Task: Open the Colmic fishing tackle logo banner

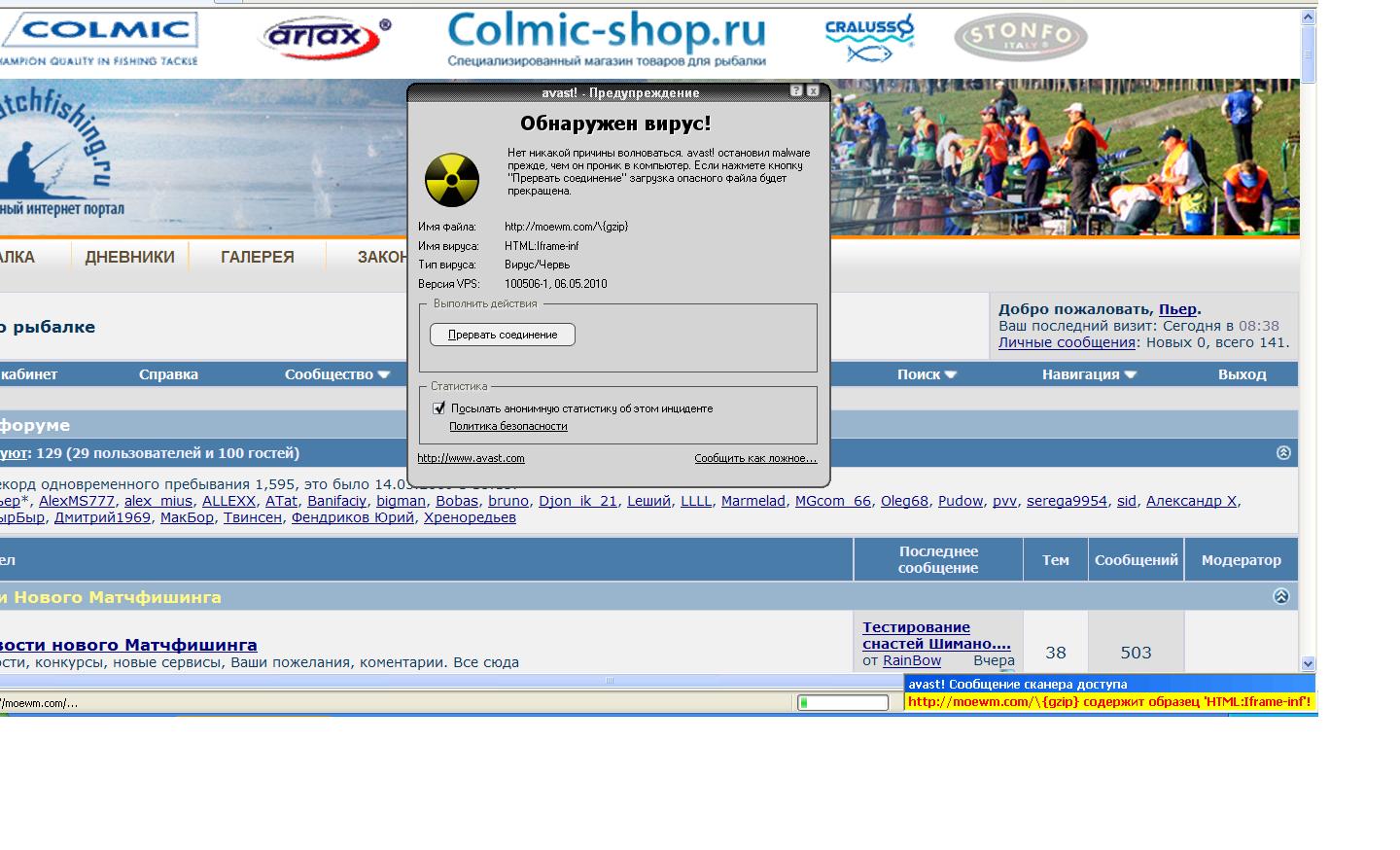Action: (99, 39)
